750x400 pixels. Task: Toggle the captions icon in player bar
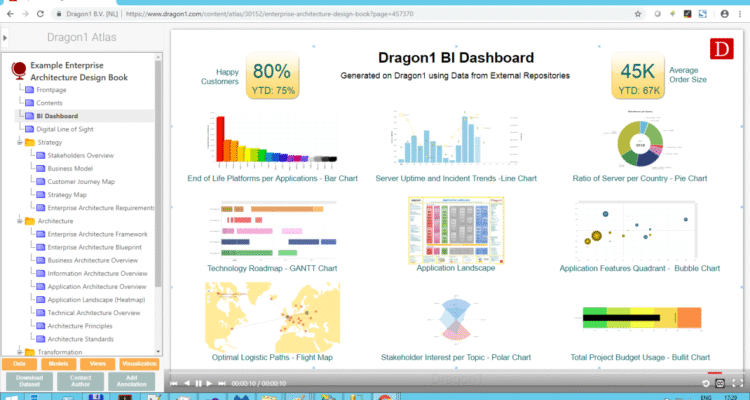click(x=720, y=383)
